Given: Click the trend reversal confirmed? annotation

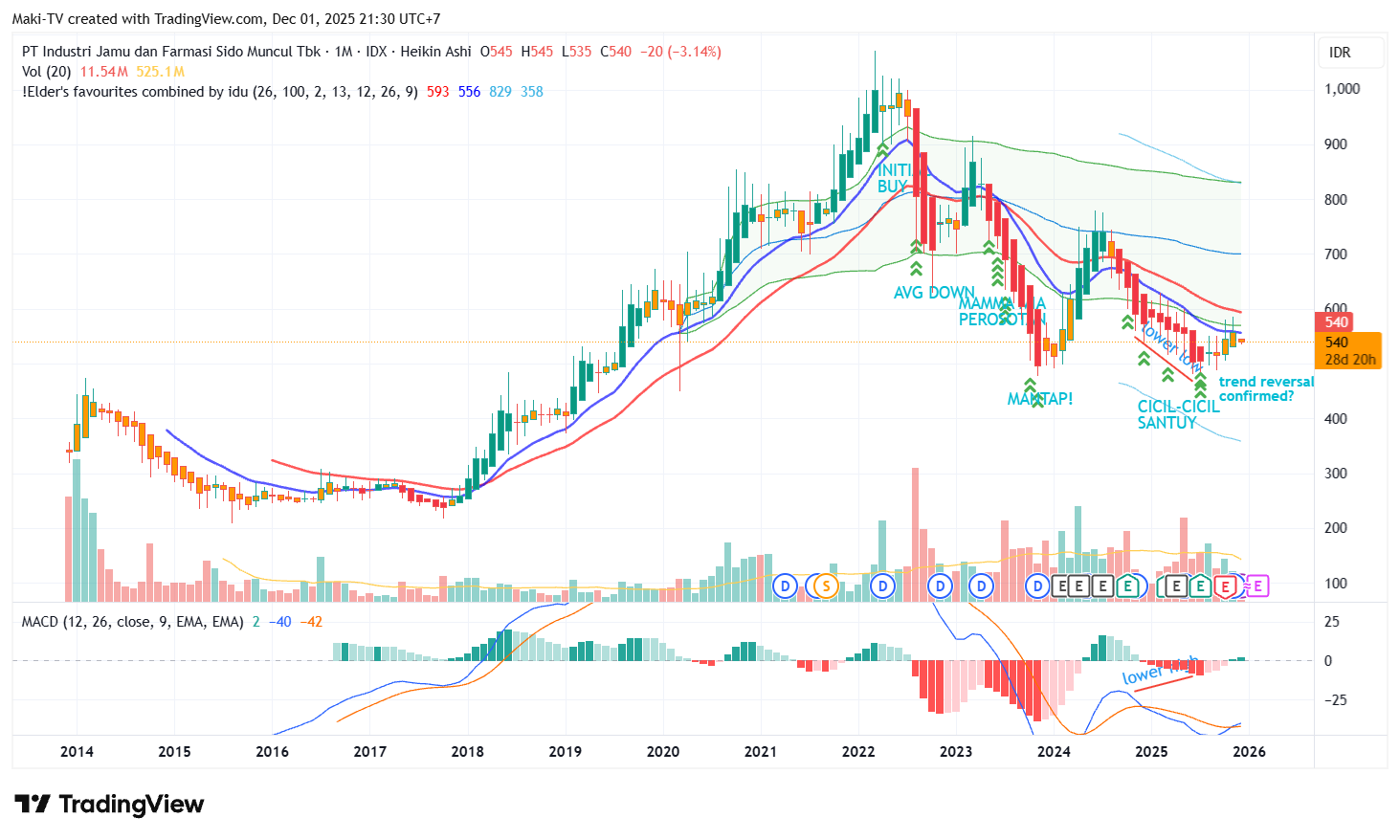Looking at the screenshot, I should click(1267, 388).
